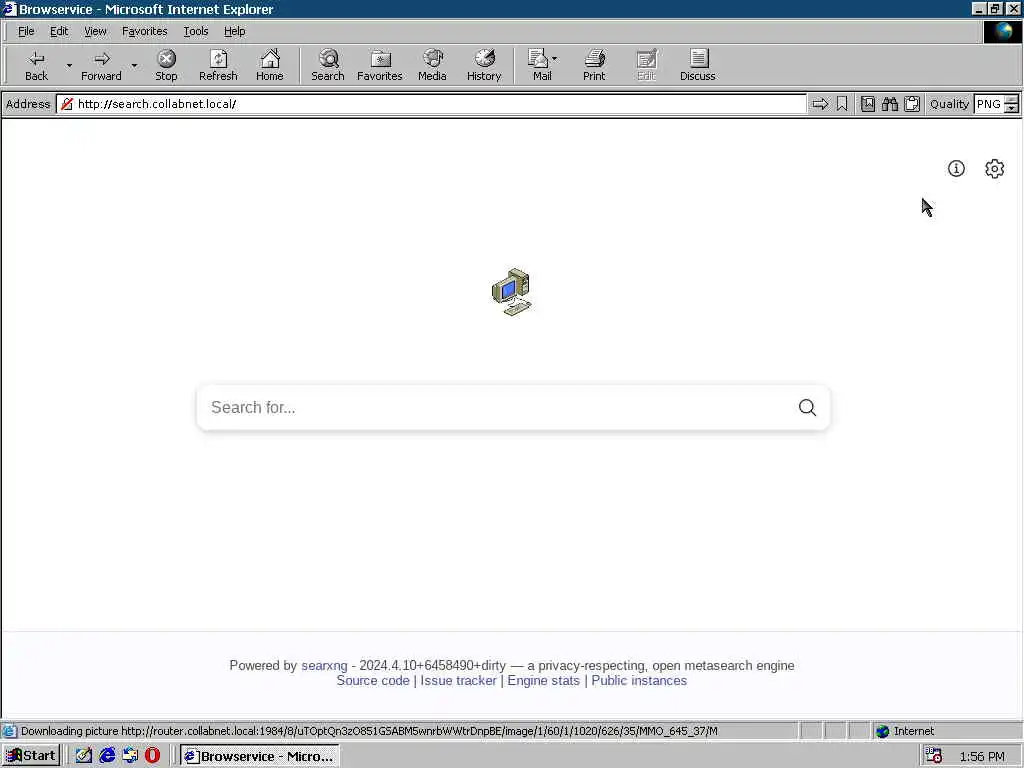Open the Help menu
The height and width of the screenshot is (768, 1024).
(x=234, y=31)
